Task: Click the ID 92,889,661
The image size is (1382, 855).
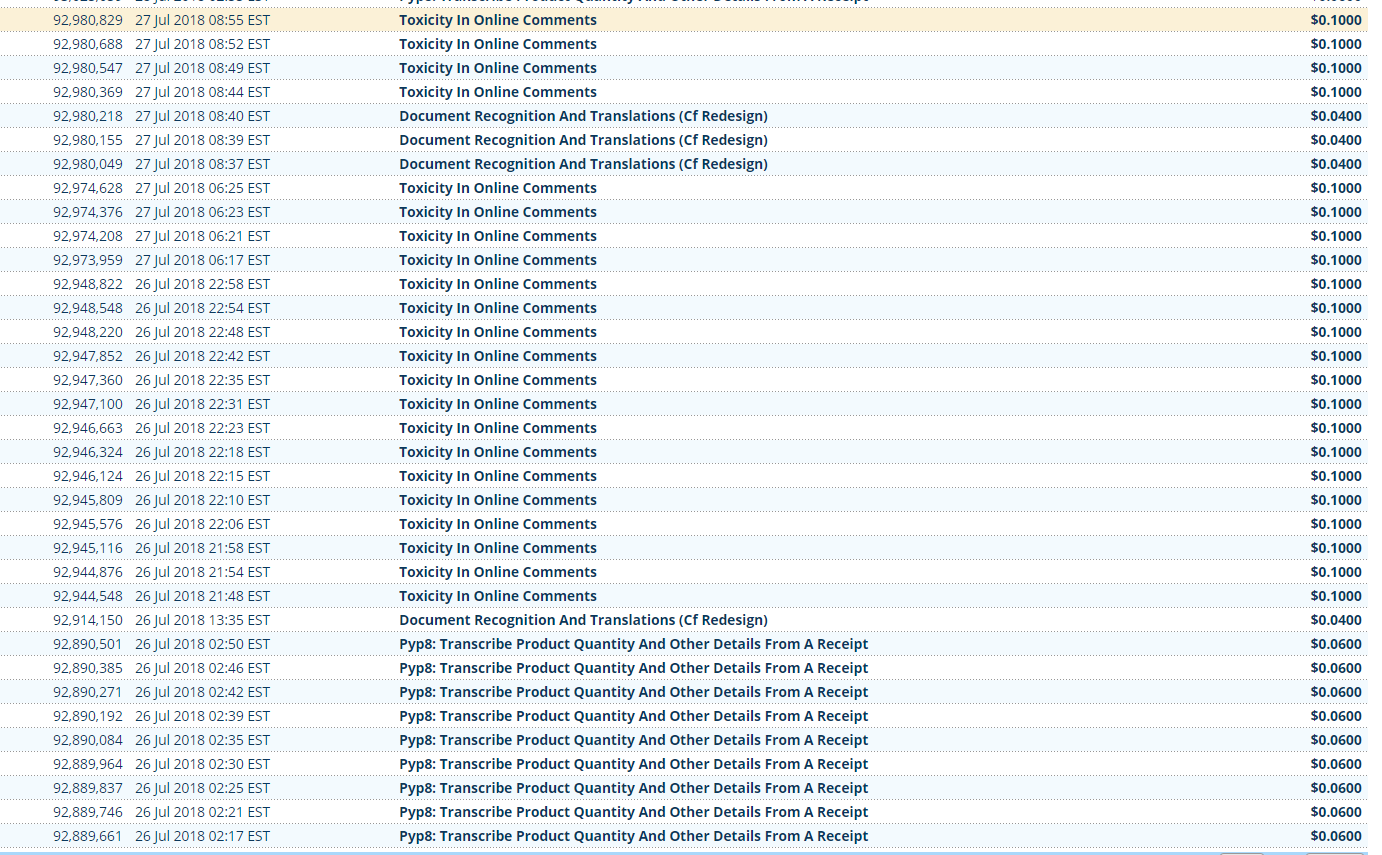Action: (x=88, y=836)
